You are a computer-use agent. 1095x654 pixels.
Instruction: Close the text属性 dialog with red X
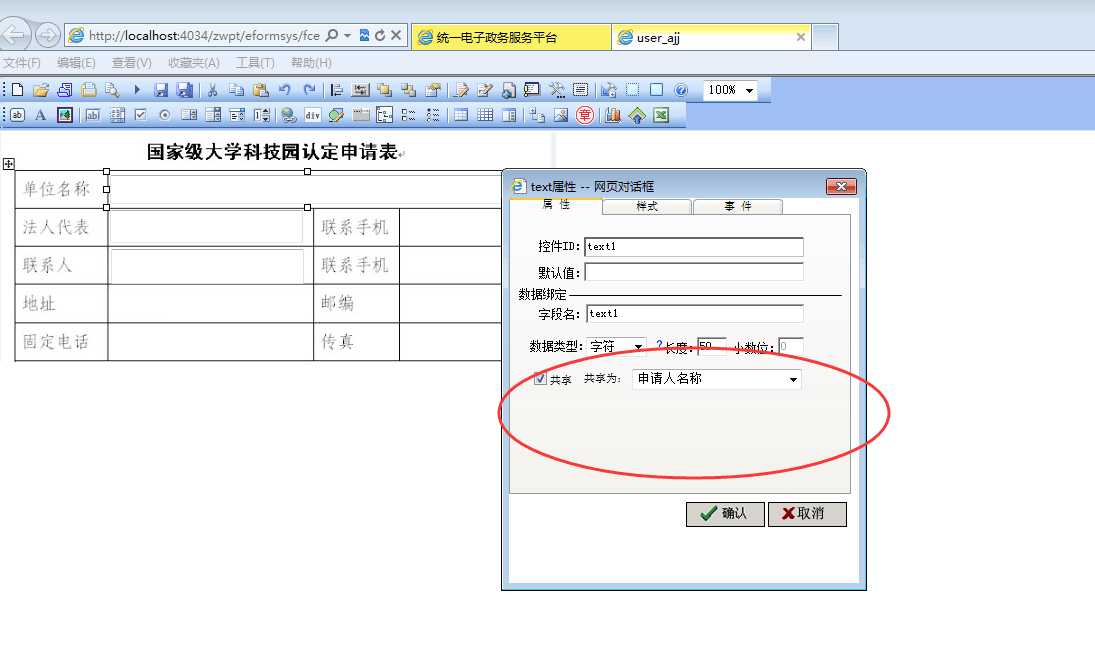click(841, 186)
